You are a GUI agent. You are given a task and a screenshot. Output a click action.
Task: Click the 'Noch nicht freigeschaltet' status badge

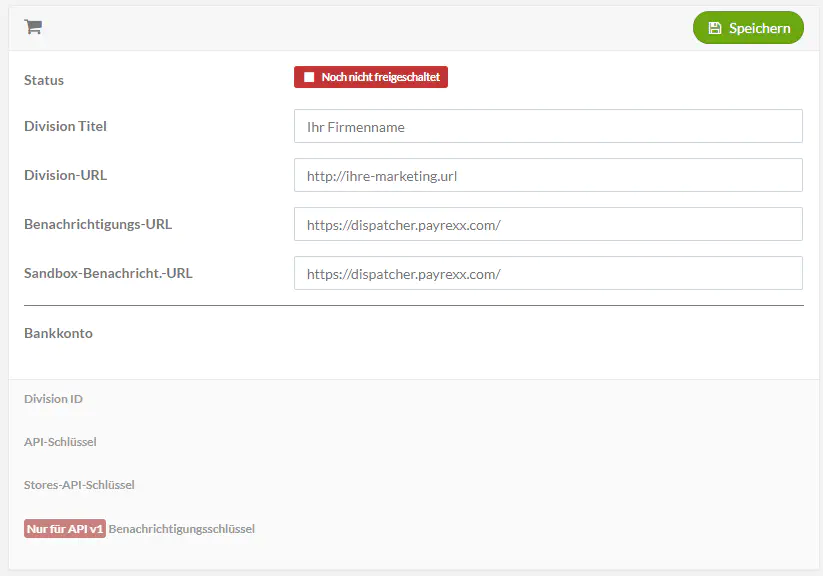(x=371, y=77)
